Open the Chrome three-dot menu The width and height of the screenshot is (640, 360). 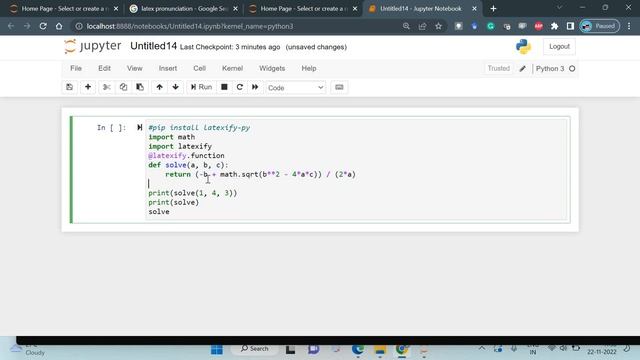tap(629, 26)
